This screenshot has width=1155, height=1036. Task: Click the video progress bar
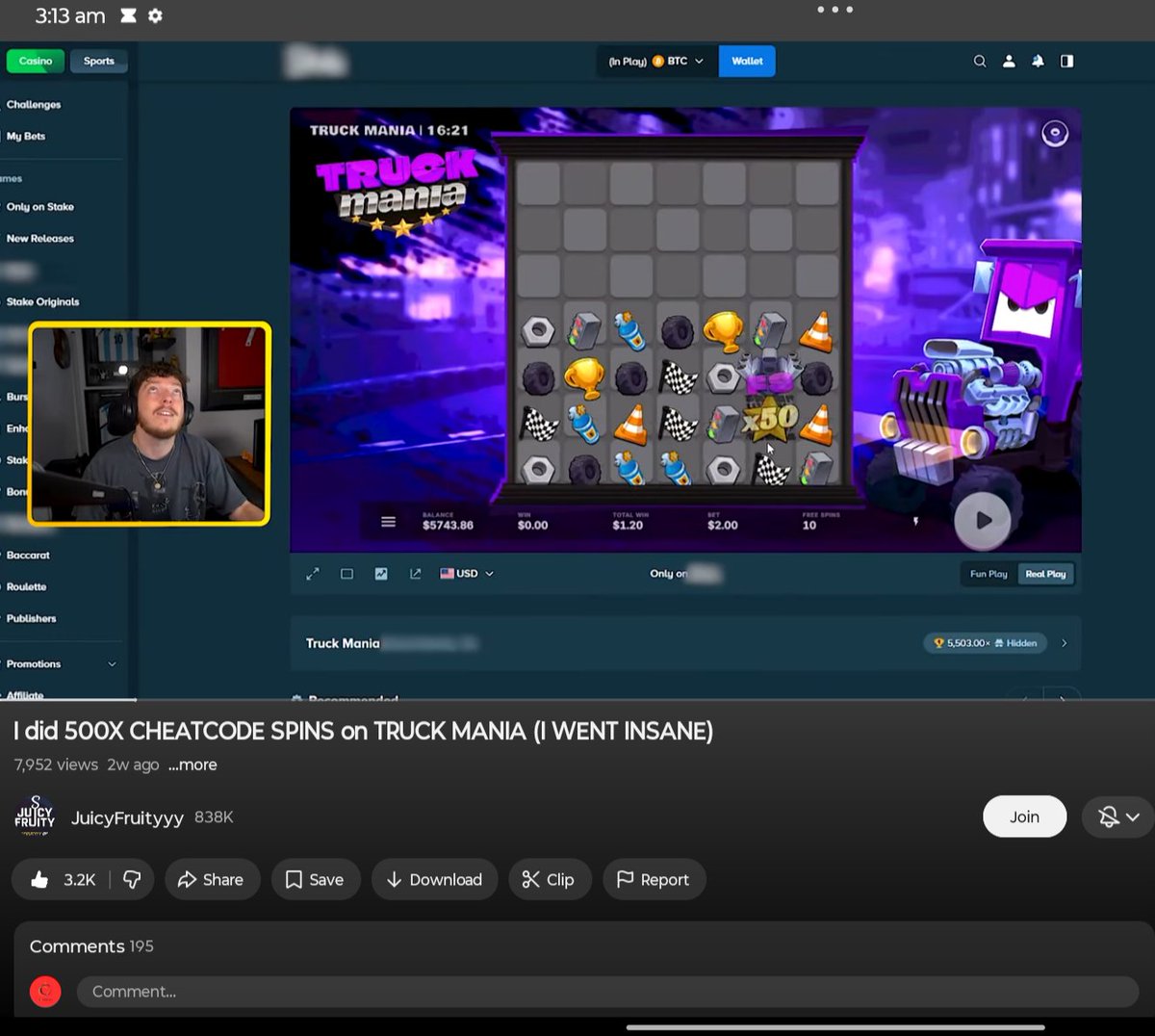pyautogui.click(x=577, y=699)
